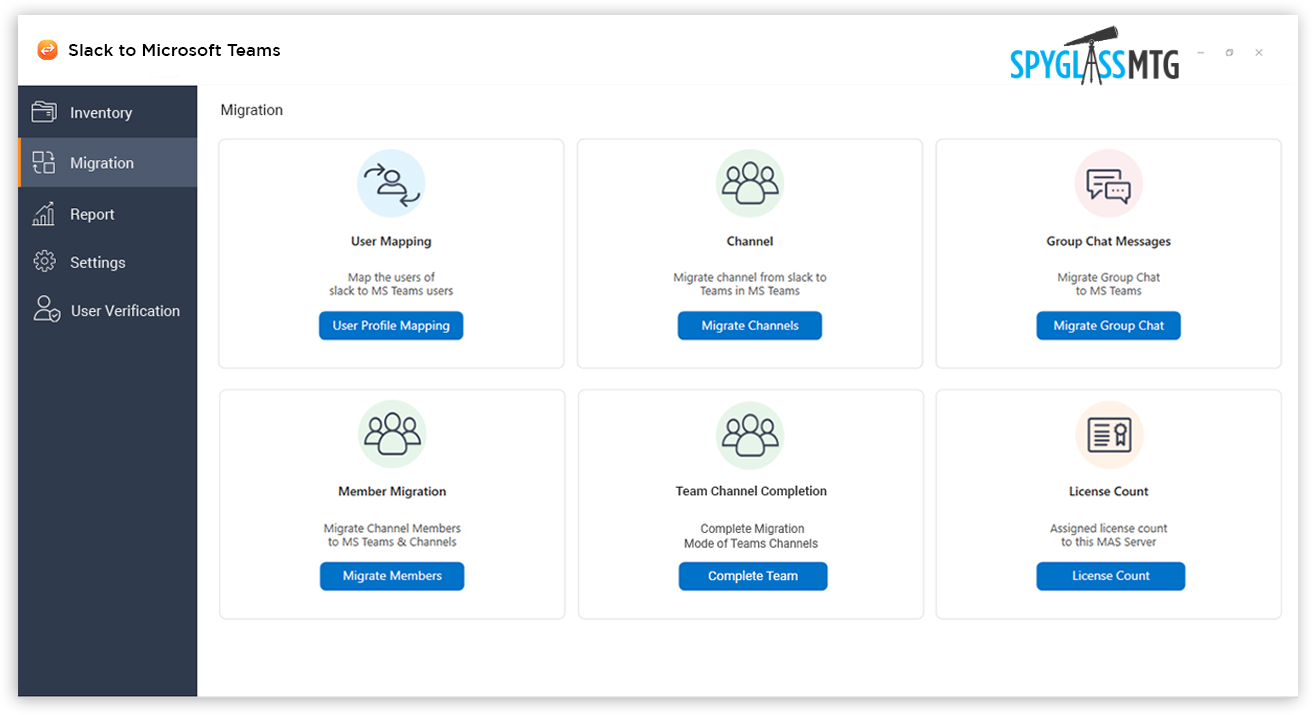Click the Migrate Members button
1312x715 pixels.
click(392, 576)
